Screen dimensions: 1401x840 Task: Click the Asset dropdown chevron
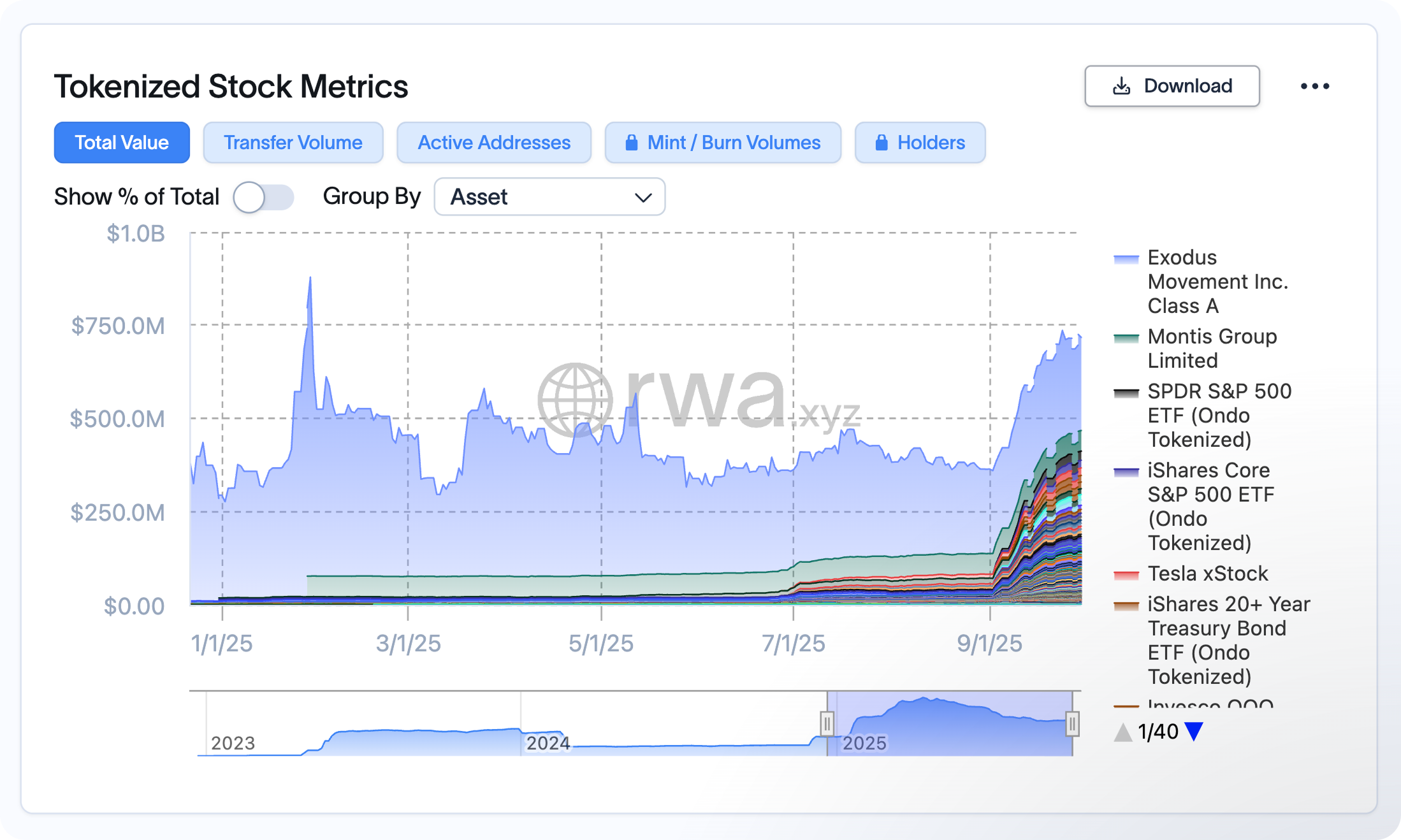tap(643, 198)
